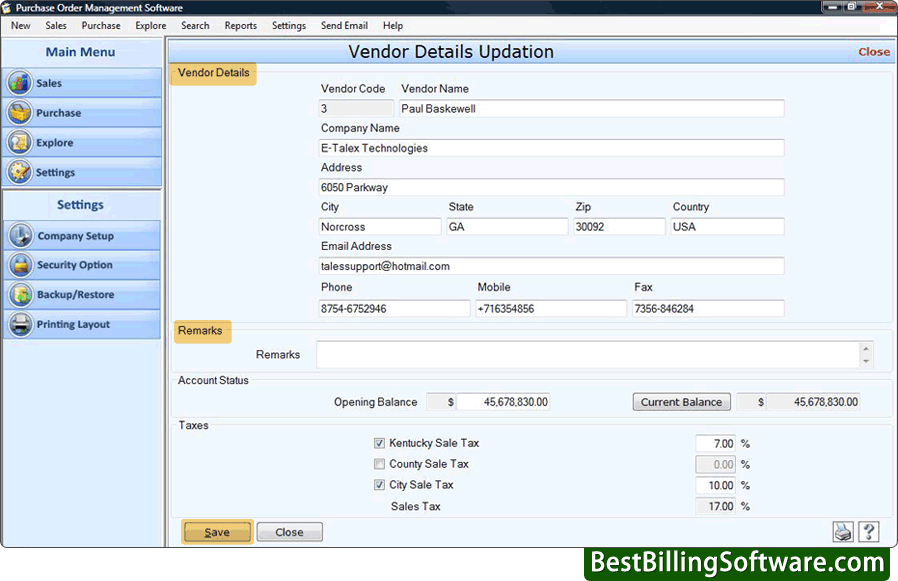
Task: Click the Sales Tax total value 17.00
Action: [715, 506]
